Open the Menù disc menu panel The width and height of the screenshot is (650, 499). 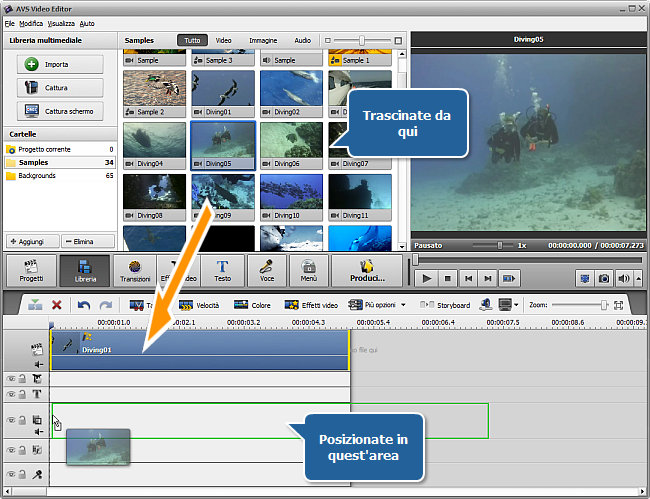click(x=309, y=271)
